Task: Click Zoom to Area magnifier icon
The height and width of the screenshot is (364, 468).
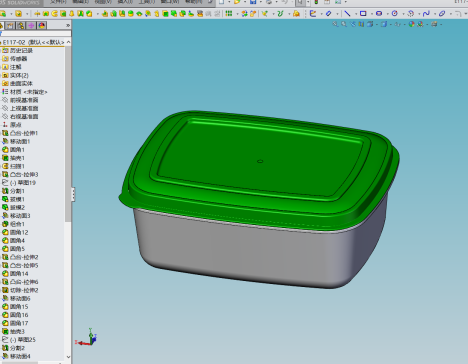Action: click(x=344, y=24)
